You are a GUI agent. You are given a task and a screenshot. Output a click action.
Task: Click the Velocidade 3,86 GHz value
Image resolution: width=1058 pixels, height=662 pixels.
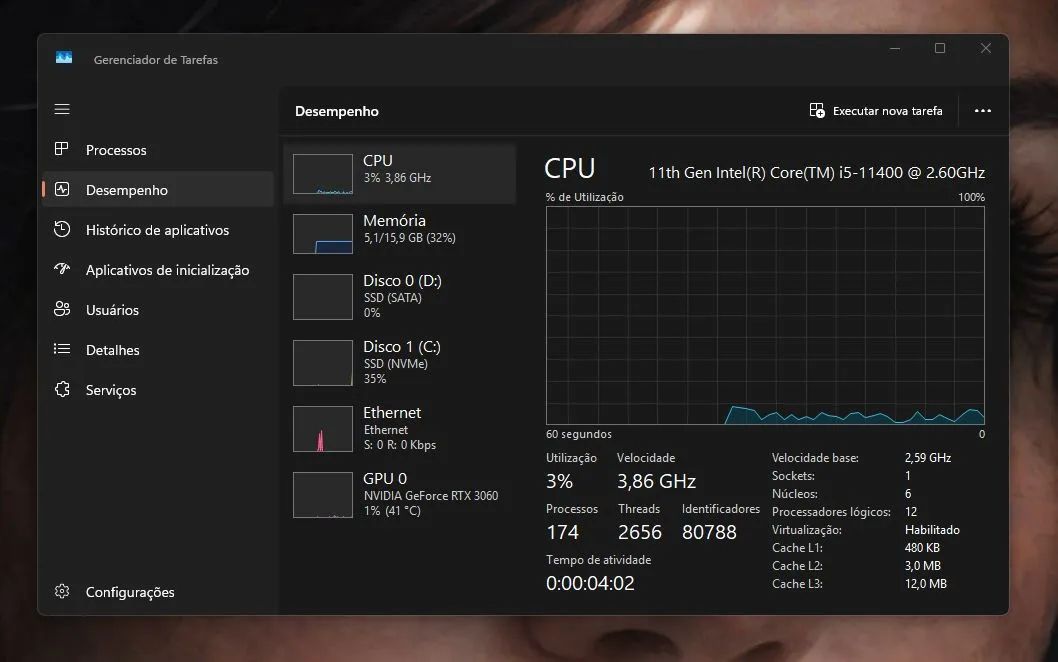(656, 481)
